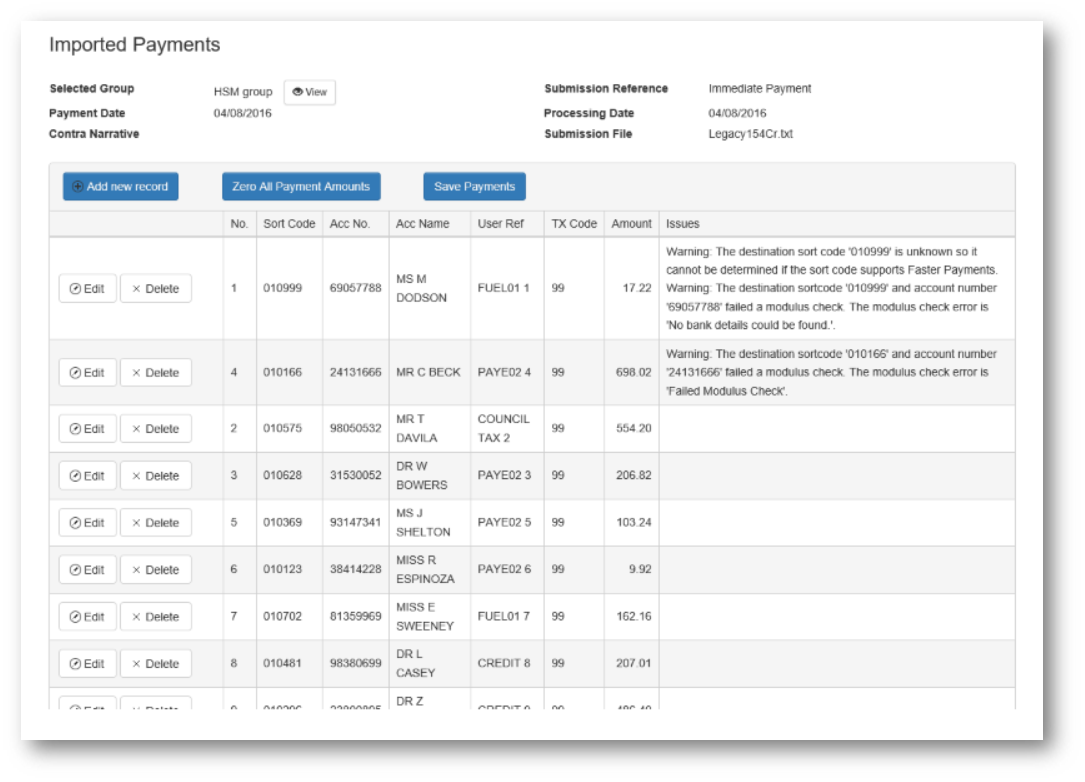Edit the MISS E SWEENEY payment
The height and width of the screenshot is (782, 1085).
pos(87,617)
